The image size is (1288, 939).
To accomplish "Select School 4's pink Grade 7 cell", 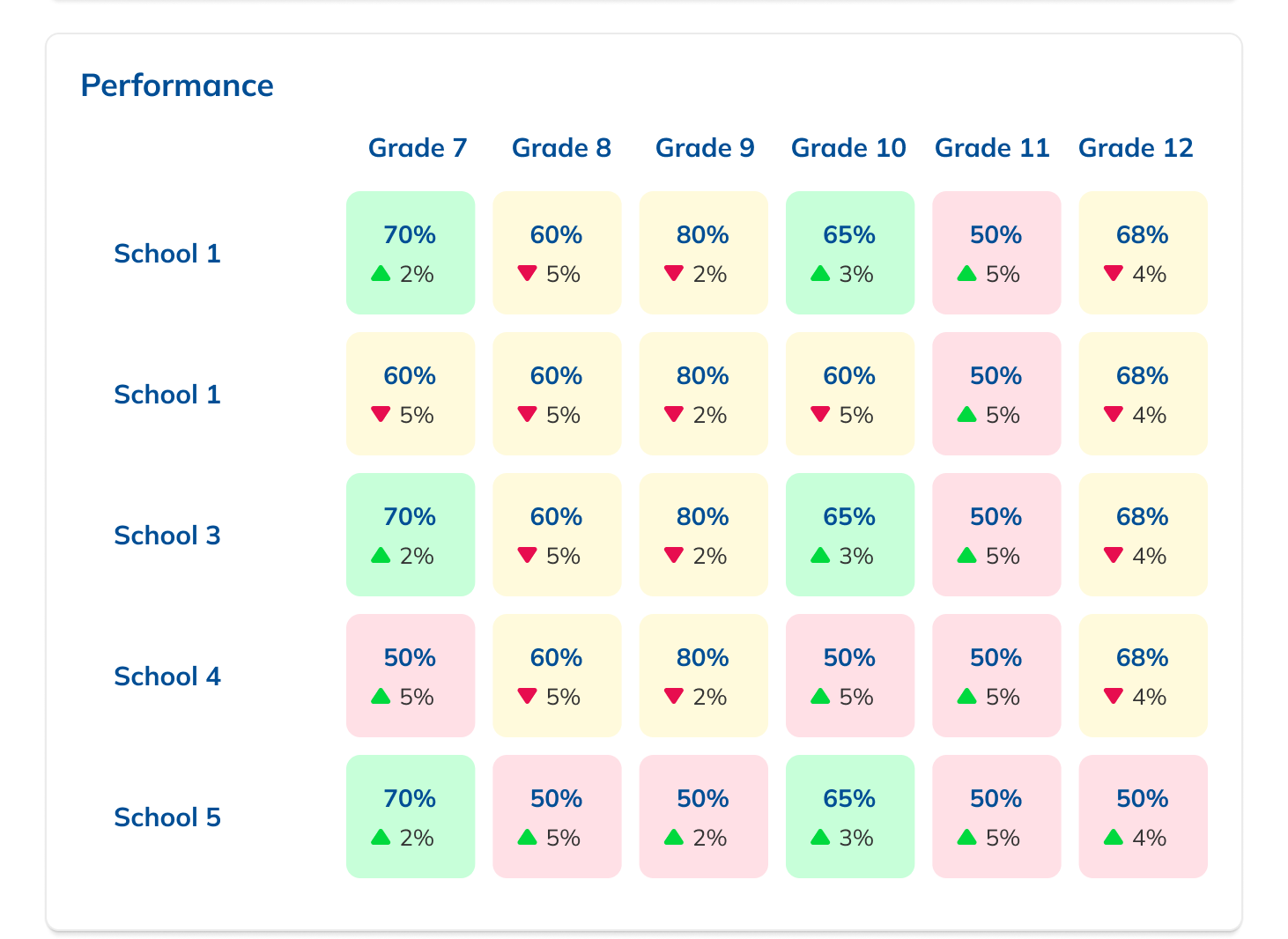I will click(x=411, y=676).
